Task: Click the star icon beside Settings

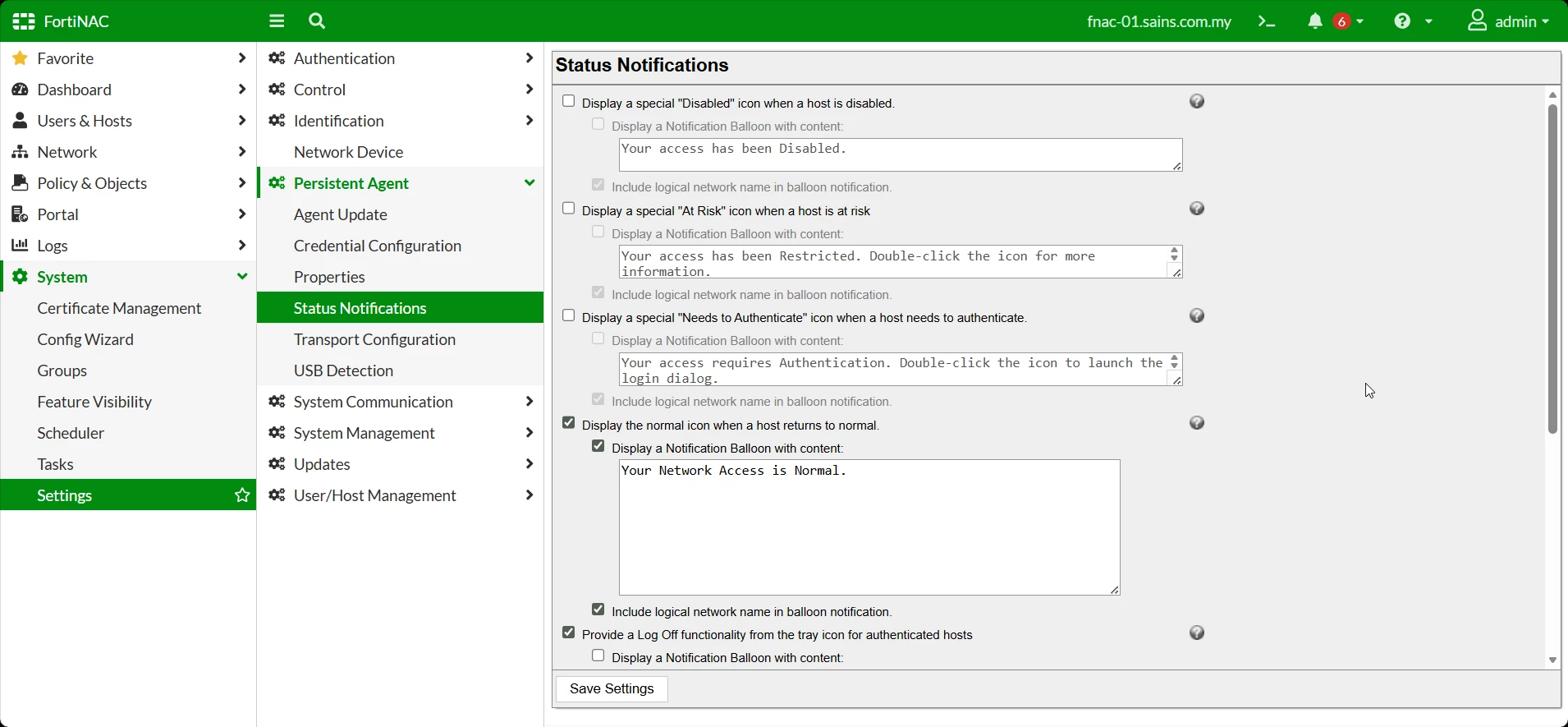Action: [242, 495]
